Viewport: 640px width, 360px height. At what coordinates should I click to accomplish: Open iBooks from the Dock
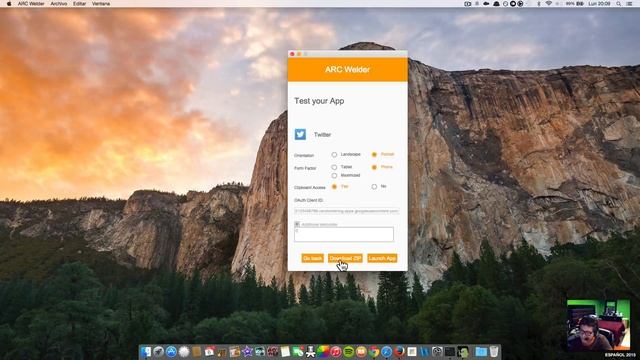361,351
